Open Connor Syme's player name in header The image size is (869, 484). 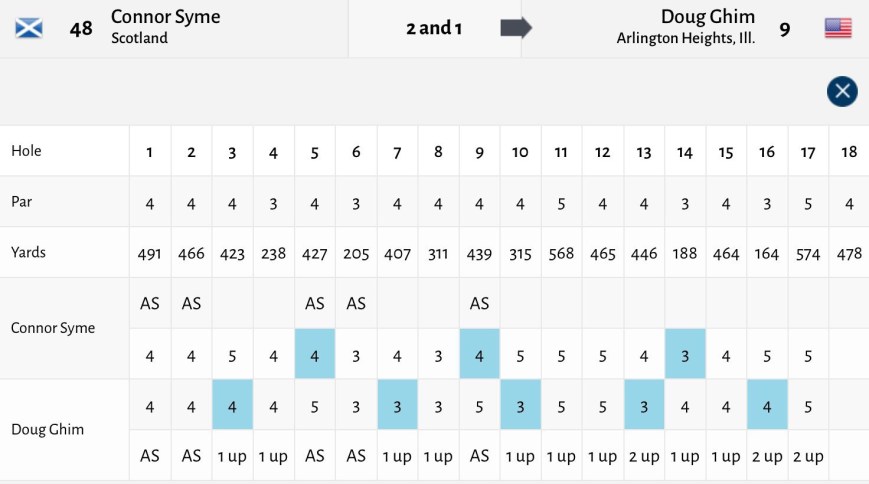pyautogui.click(x=165, y=17)
